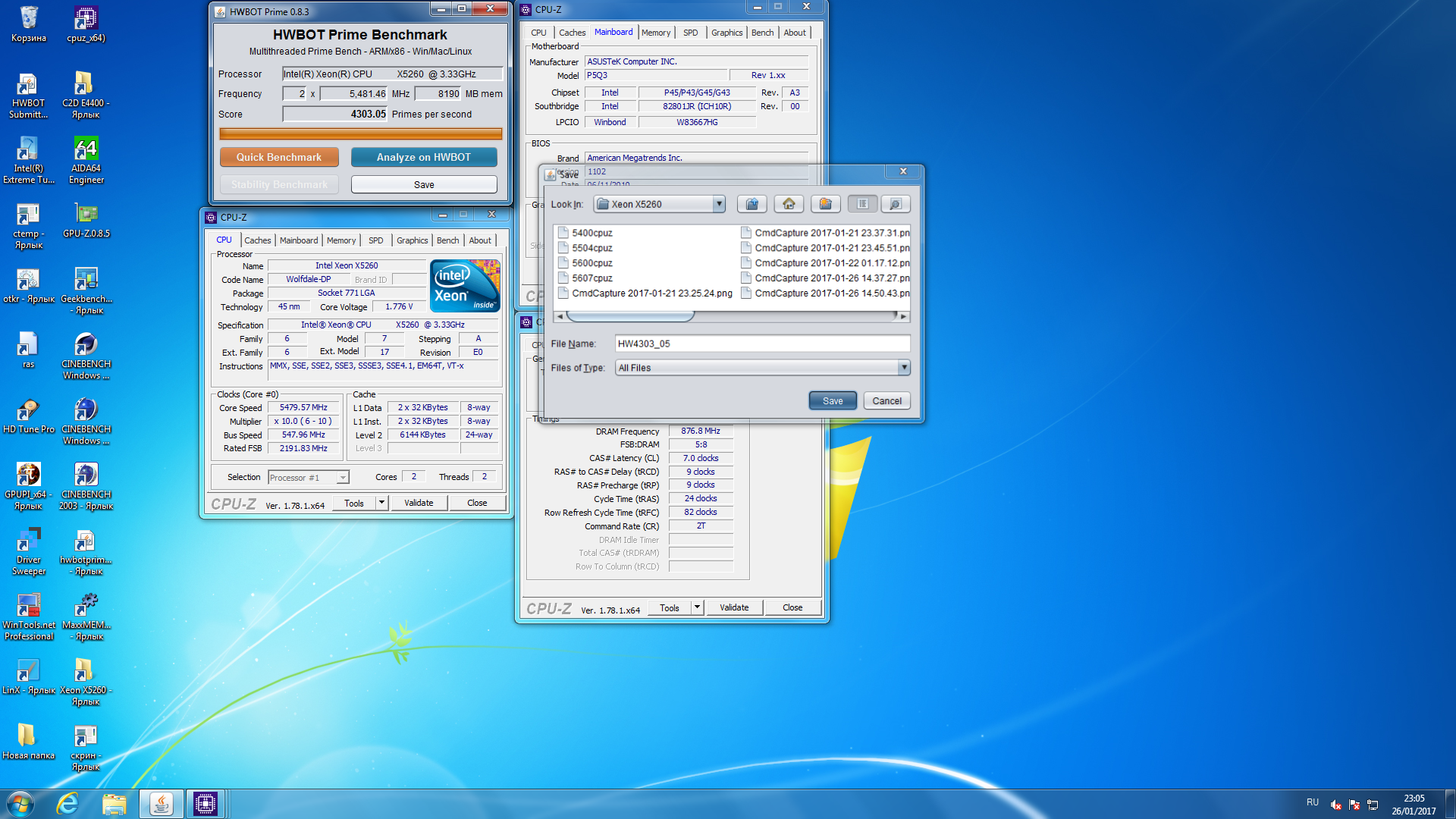
Task: Click the orange benchmark progress bar
Action: 361,134
